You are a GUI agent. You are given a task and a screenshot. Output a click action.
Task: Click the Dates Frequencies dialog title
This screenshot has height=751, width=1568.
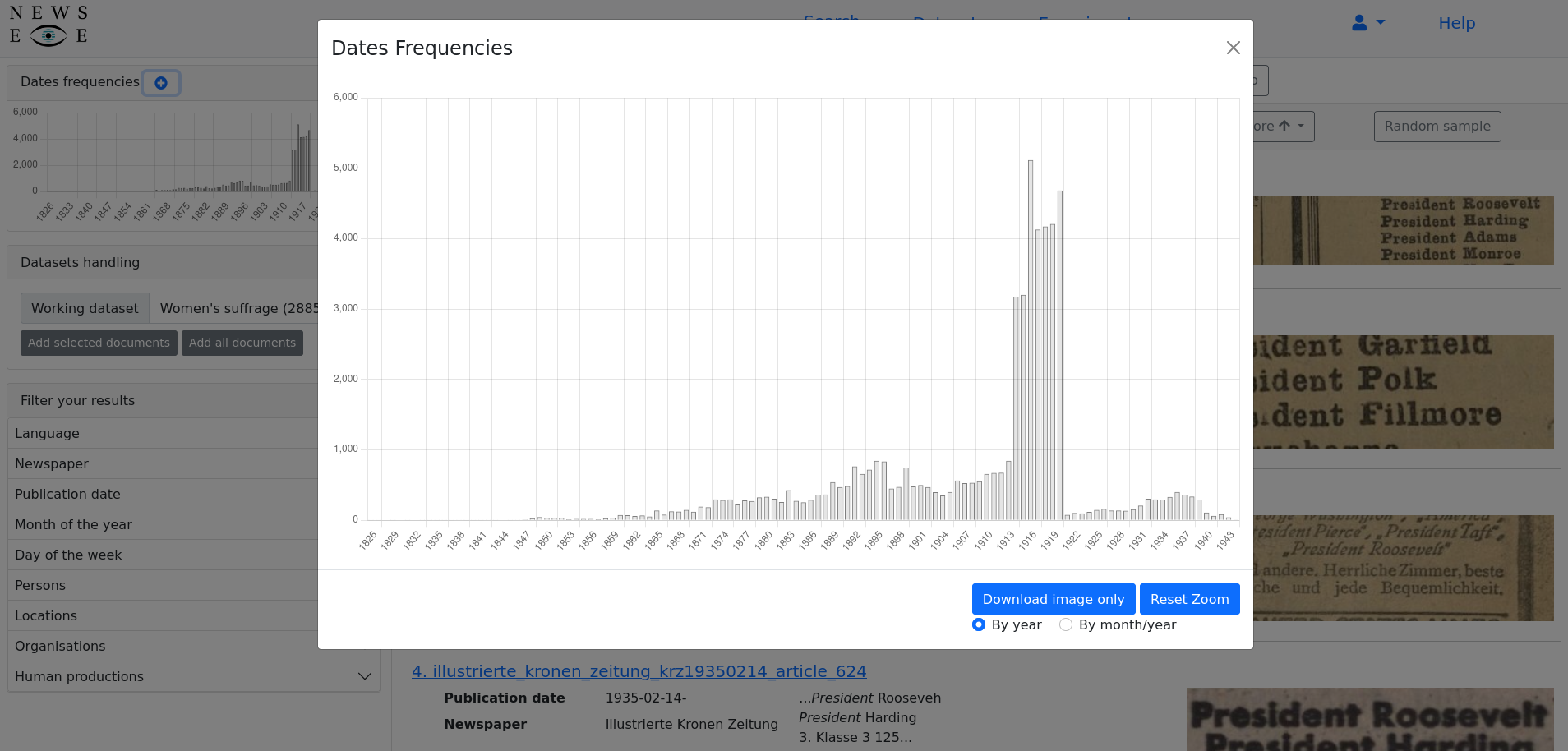click(422, 48)
